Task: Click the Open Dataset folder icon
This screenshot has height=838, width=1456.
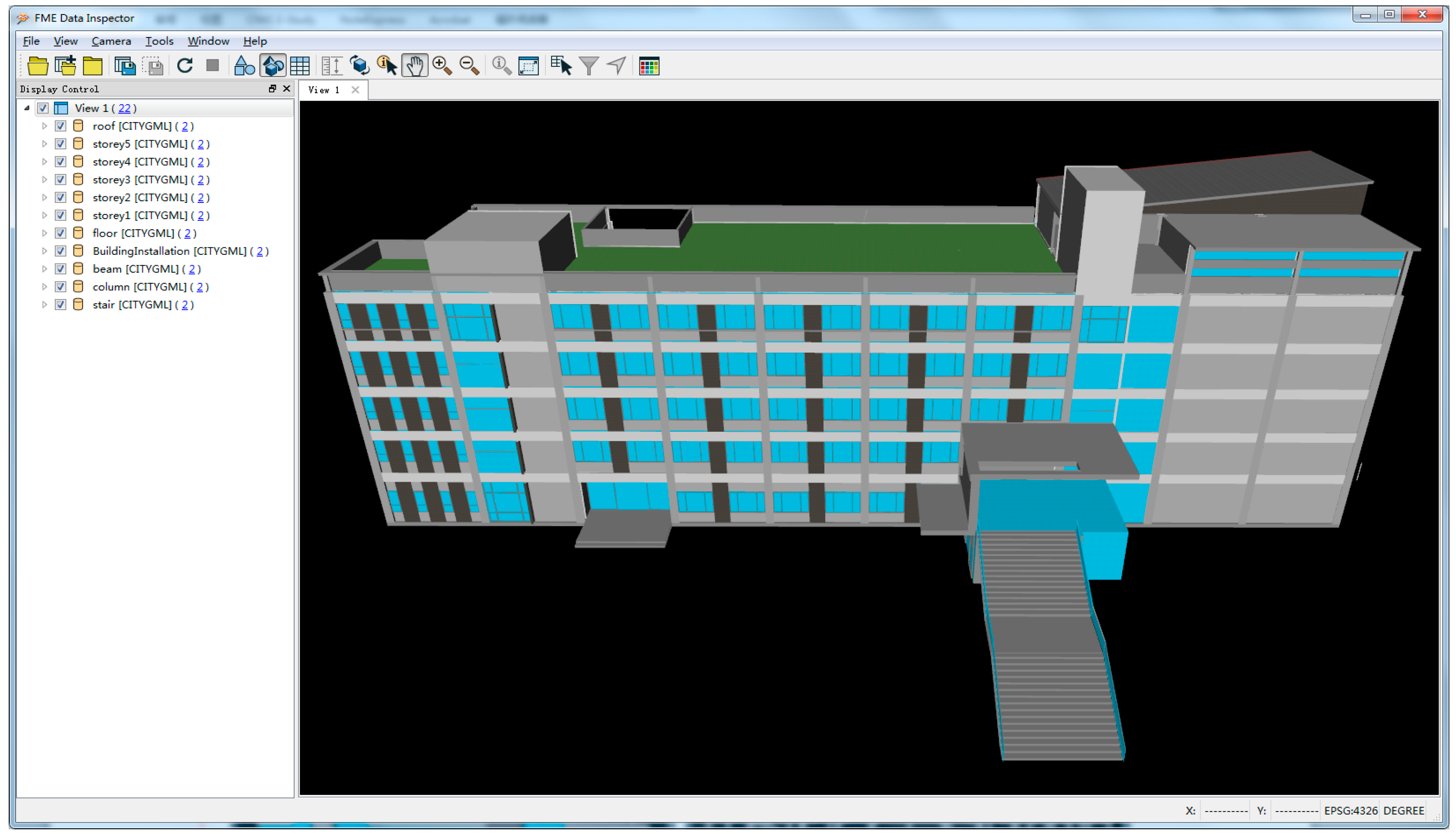Action: 38,66
